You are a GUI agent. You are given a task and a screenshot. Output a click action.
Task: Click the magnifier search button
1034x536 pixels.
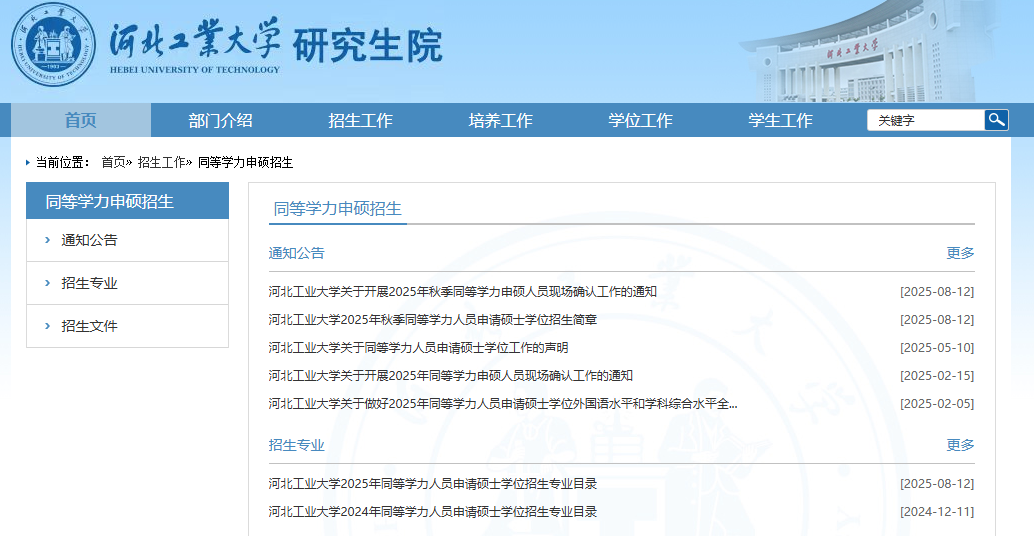coord(996,120)
